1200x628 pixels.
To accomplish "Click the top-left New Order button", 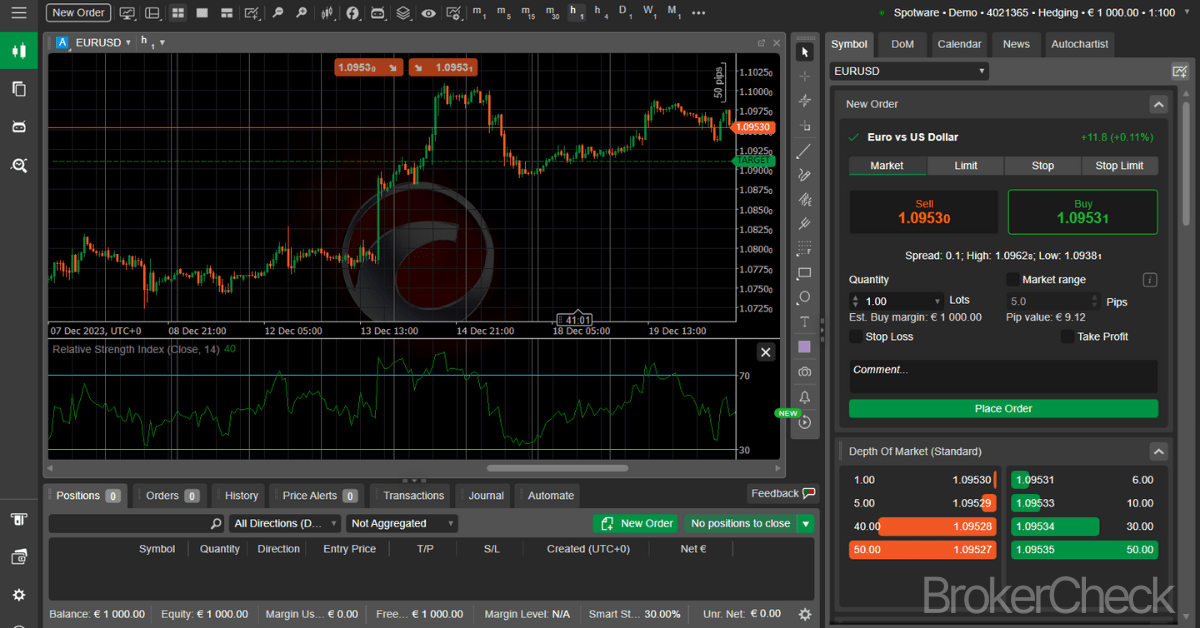I will click(78, 13).
